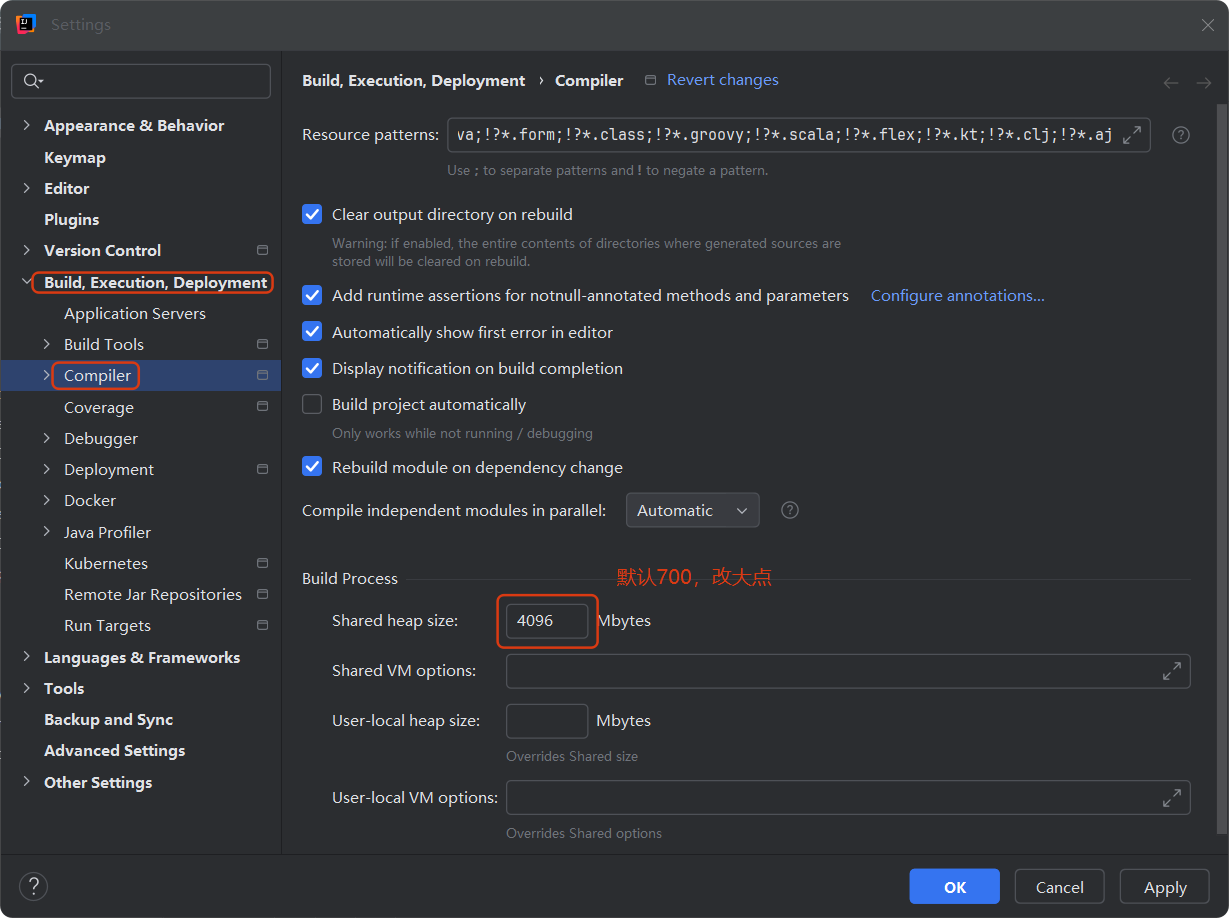Click the back navigation arrow

click(1171, 83)
